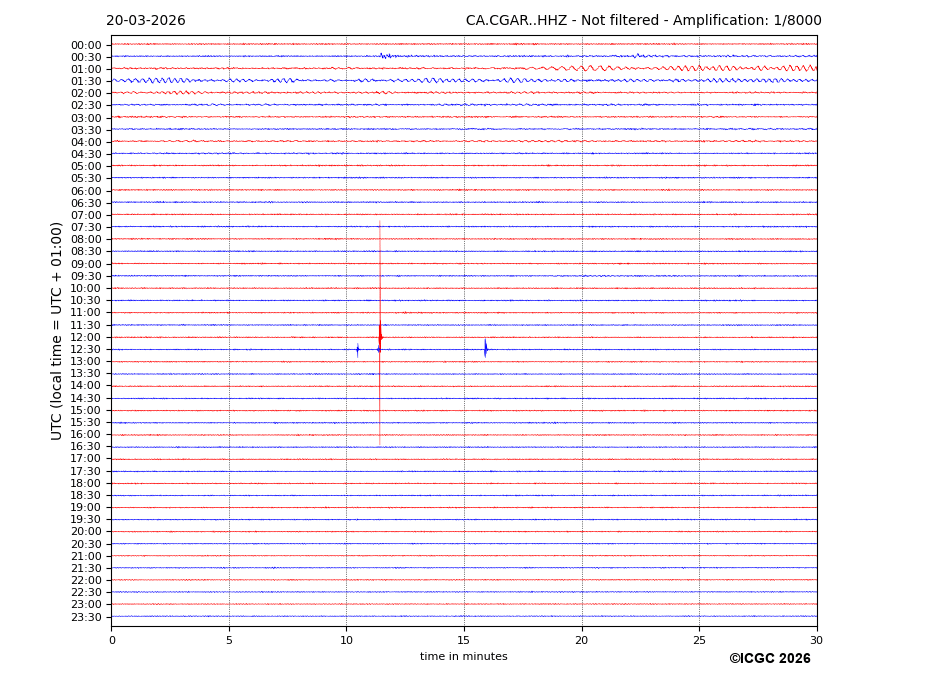Click the 0 tick on the minutes axis
Image resolution: width=927 pixels, height=696 pixels.
click(x=112, y=640)
